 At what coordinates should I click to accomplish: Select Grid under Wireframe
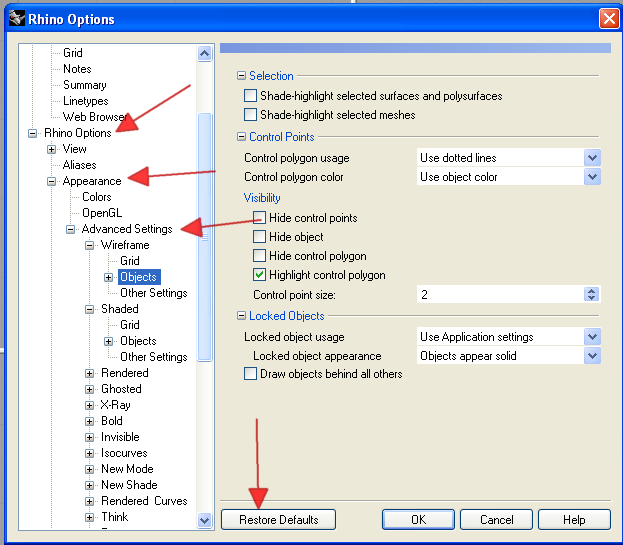[x=130, y=261]
